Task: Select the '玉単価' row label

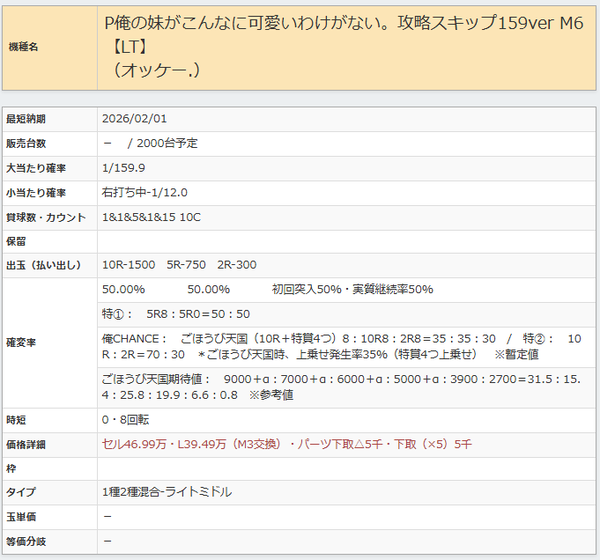Action: [x=21, y=517]
